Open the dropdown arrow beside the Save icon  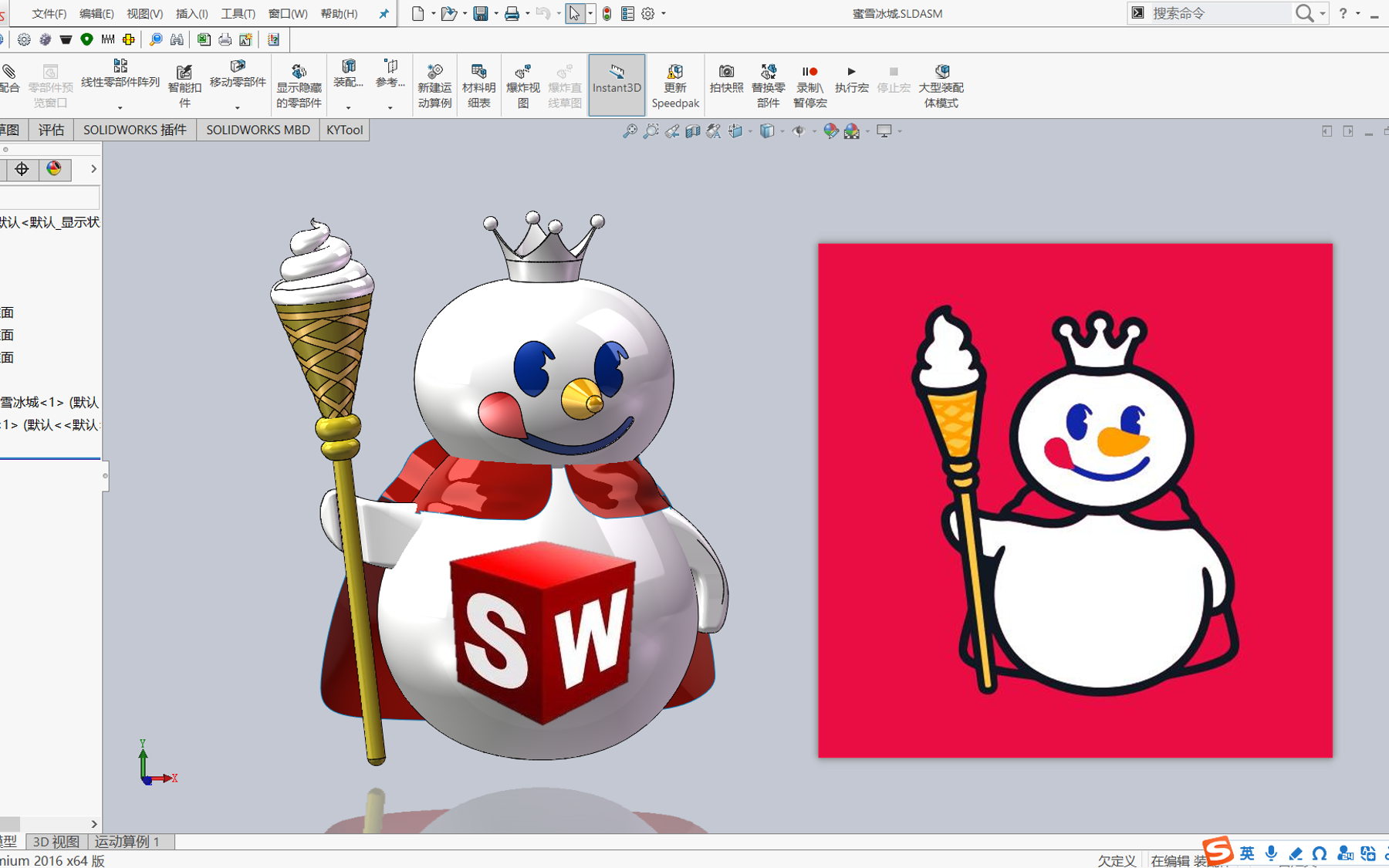point(495,14)
